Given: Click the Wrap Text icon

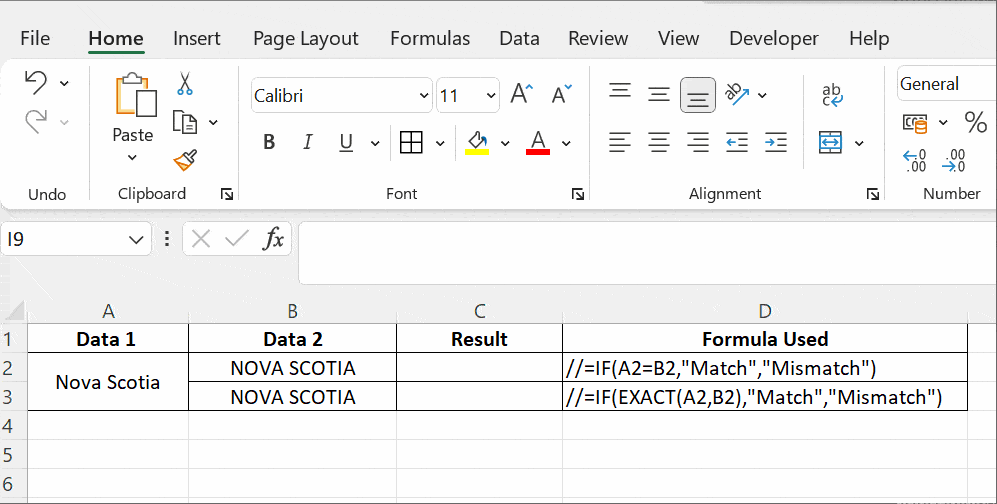Looking at the screenshot, I should (832, 95).
